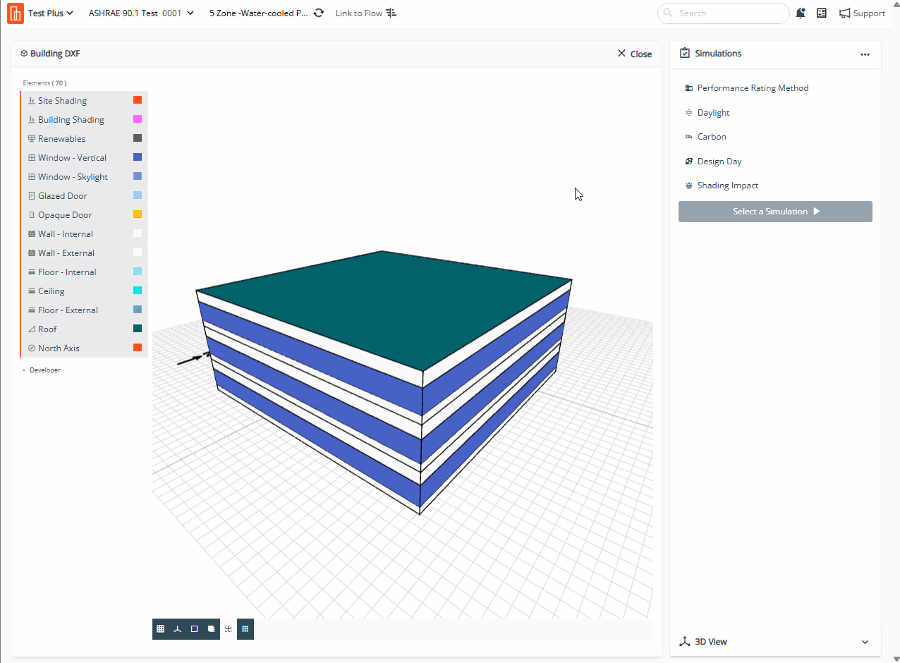This screenshot has width=900, height=663.
Task: Choose the Daylight simulation option
Action: 713,113
